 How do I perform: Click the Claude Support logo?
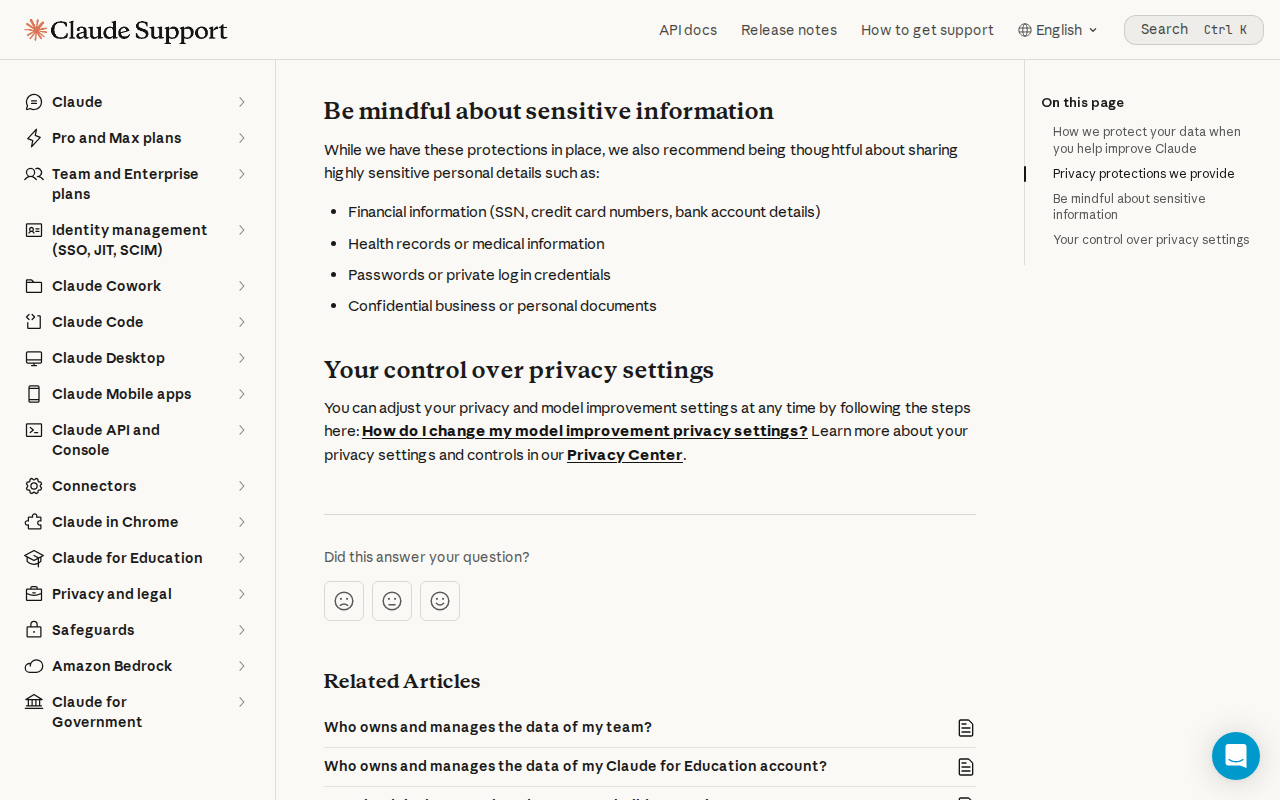click(x=126, y=30)
